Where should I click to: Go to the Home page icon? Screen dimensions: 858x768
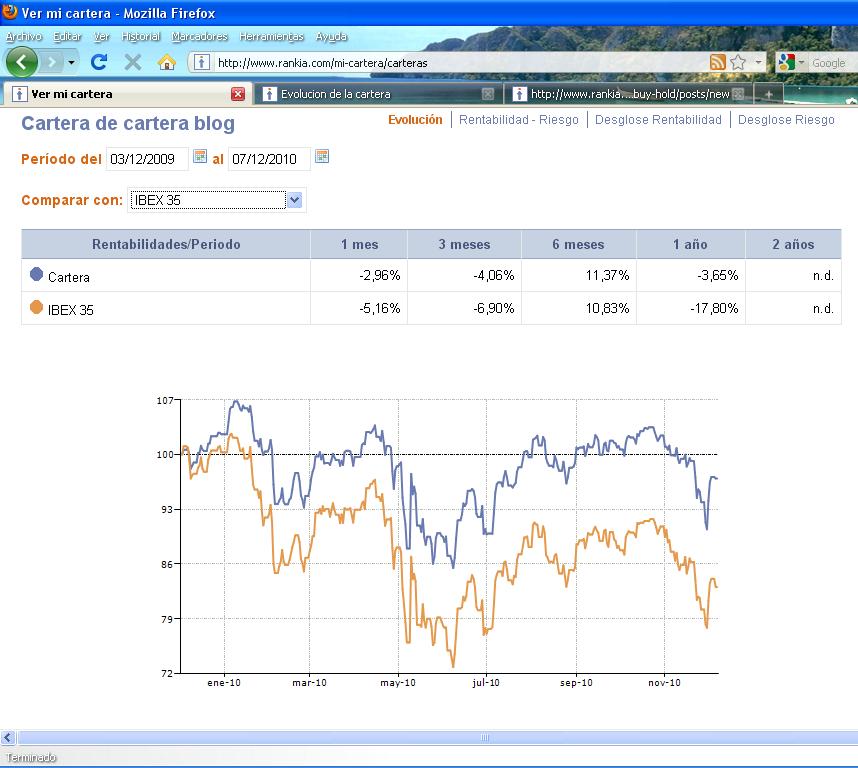pyautogui.click(x=167, y=62)
